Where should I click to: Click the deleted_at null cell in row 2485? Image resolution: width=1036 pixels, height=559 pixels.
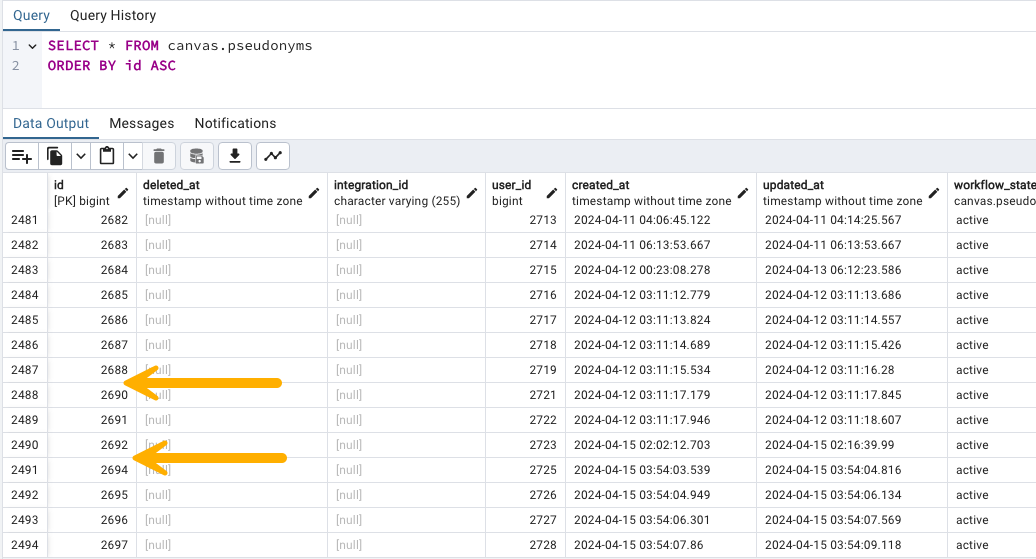point(232,320)
